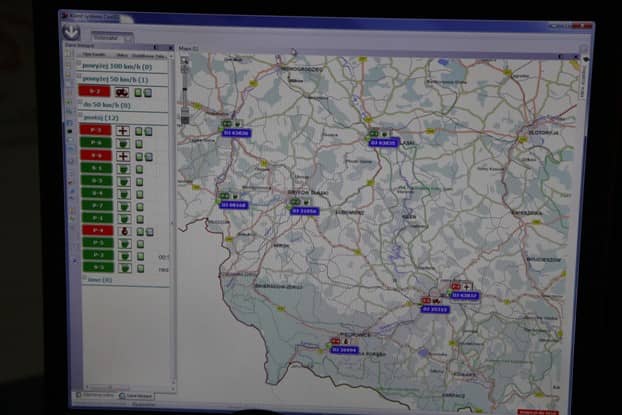Click the red cross icon in the first pokój row

pyautogui.click(x=123, y=130)
